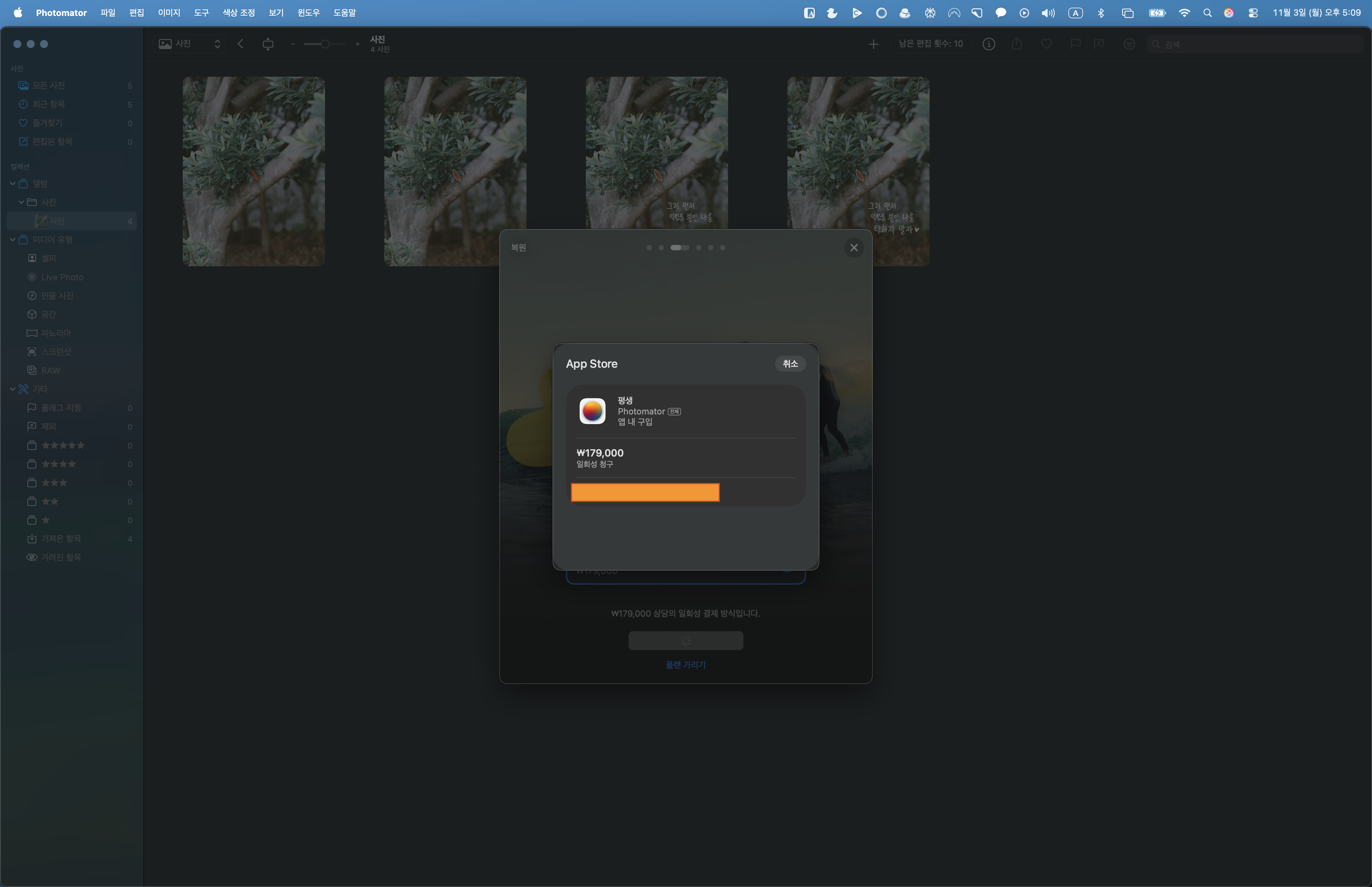Collapse the 앨범 section in sidebar
The width and height of the screenshot is (1372, 887).
13,184
